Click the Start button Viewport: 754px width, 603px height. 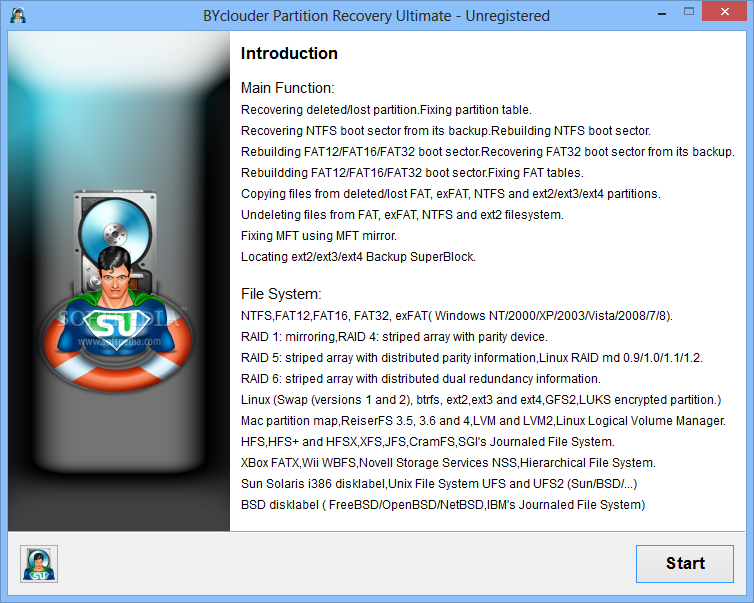pyautogui.click(x=685, y=564)
